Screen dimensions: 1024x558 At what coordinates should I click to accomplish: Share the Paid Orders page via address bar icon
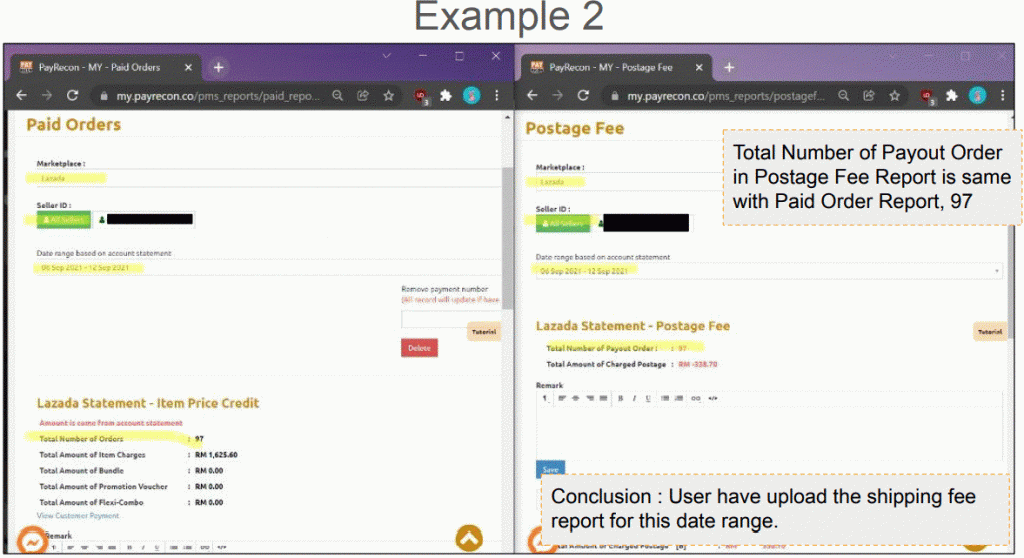coord(363,95)
